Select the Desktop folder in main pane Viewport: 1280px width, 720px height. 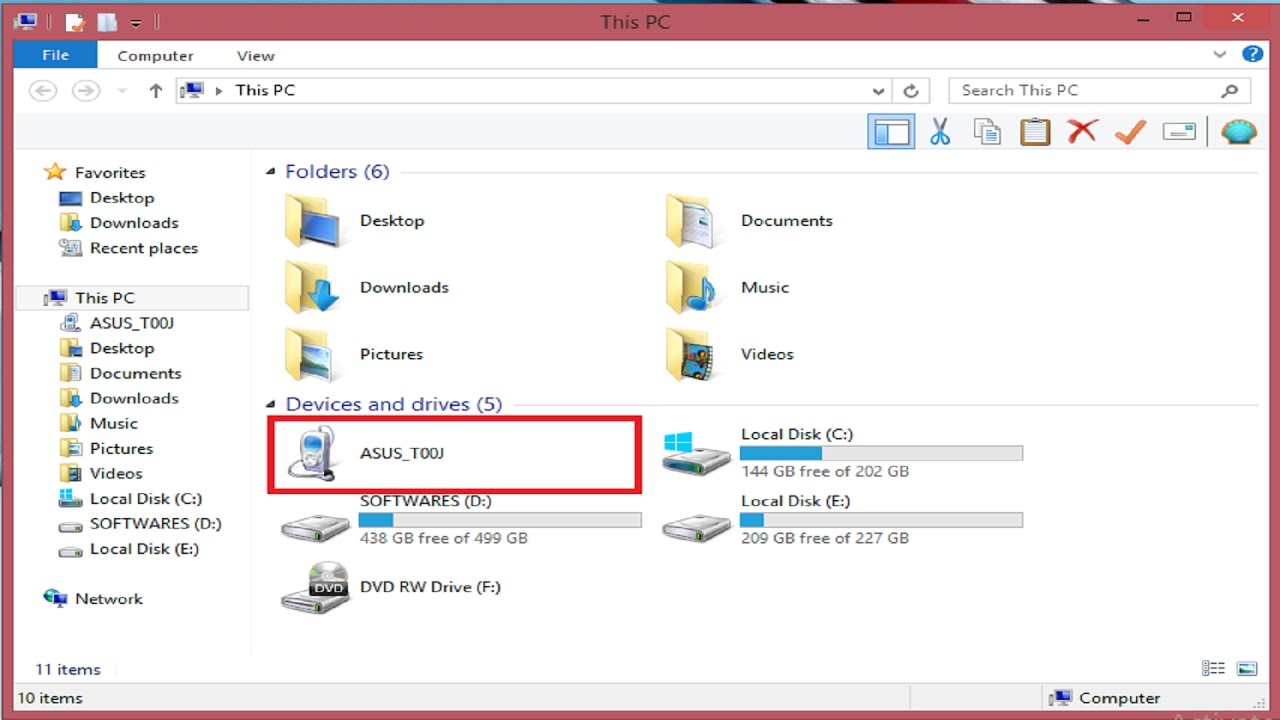pos(355,220)
